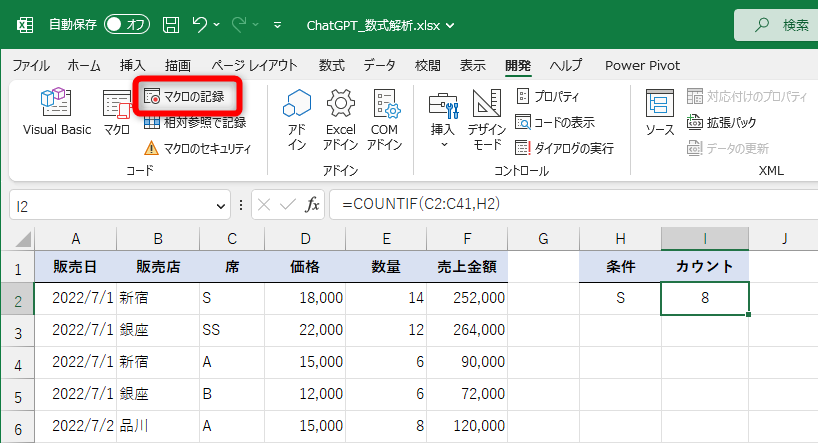The height and width of the screenshot is (443, 818).
Task: Select cell H2 containing S
Action: coord(620,298)
